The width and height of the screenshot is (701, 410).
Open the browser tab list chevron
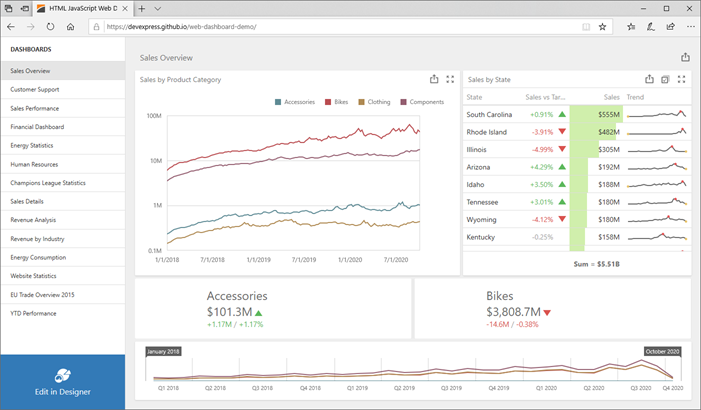click(157, 8)
